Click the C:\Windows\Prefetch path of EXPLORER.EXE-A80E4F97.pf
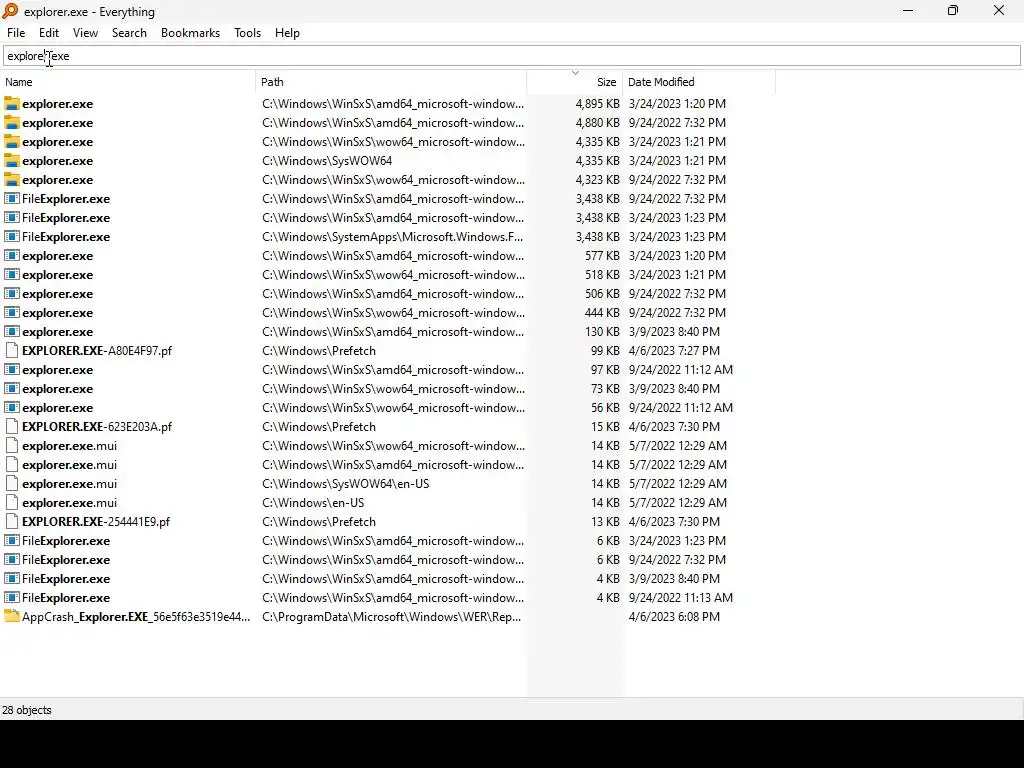Image resolution: width=1024 pixels, height=768 pixels. (319, 351)
